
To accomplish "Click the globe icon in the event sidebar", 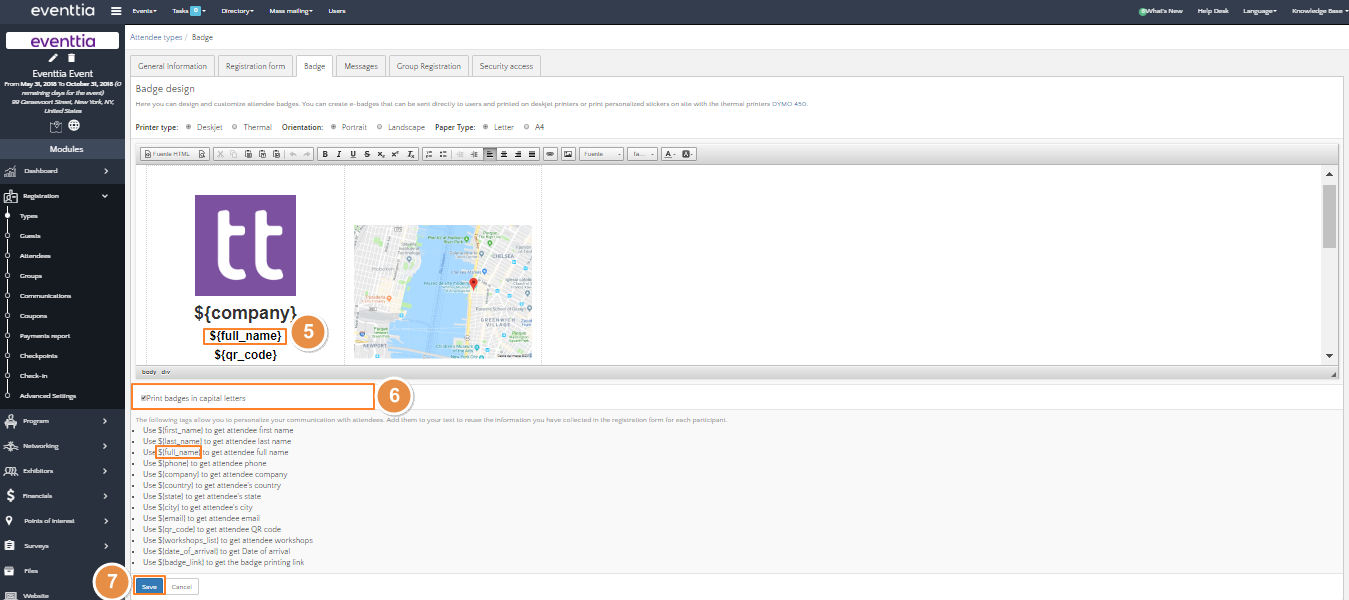I will [x=74, y=126].
